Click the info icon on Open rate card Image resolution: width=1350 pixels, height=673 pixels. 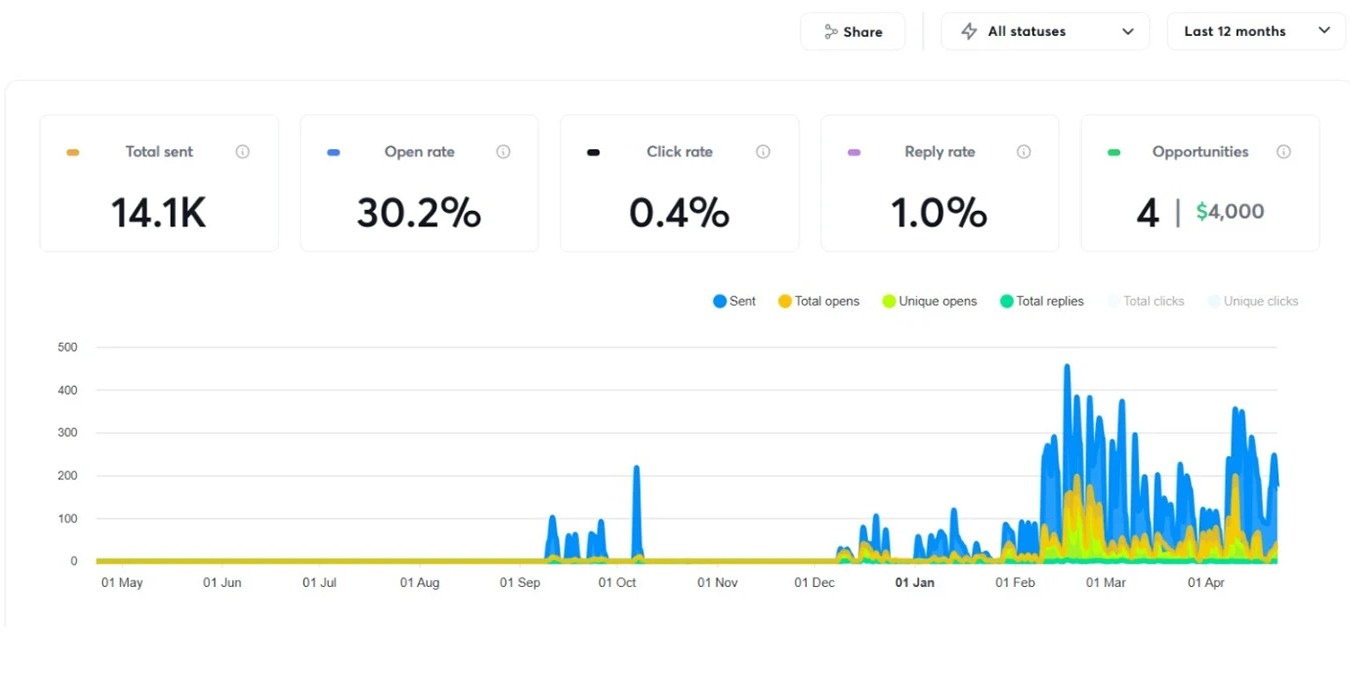click(x=503, y=152)
